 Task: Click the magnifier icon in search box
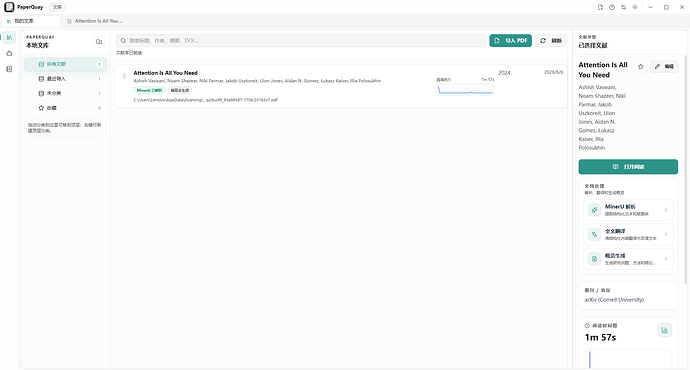(123, 40)
